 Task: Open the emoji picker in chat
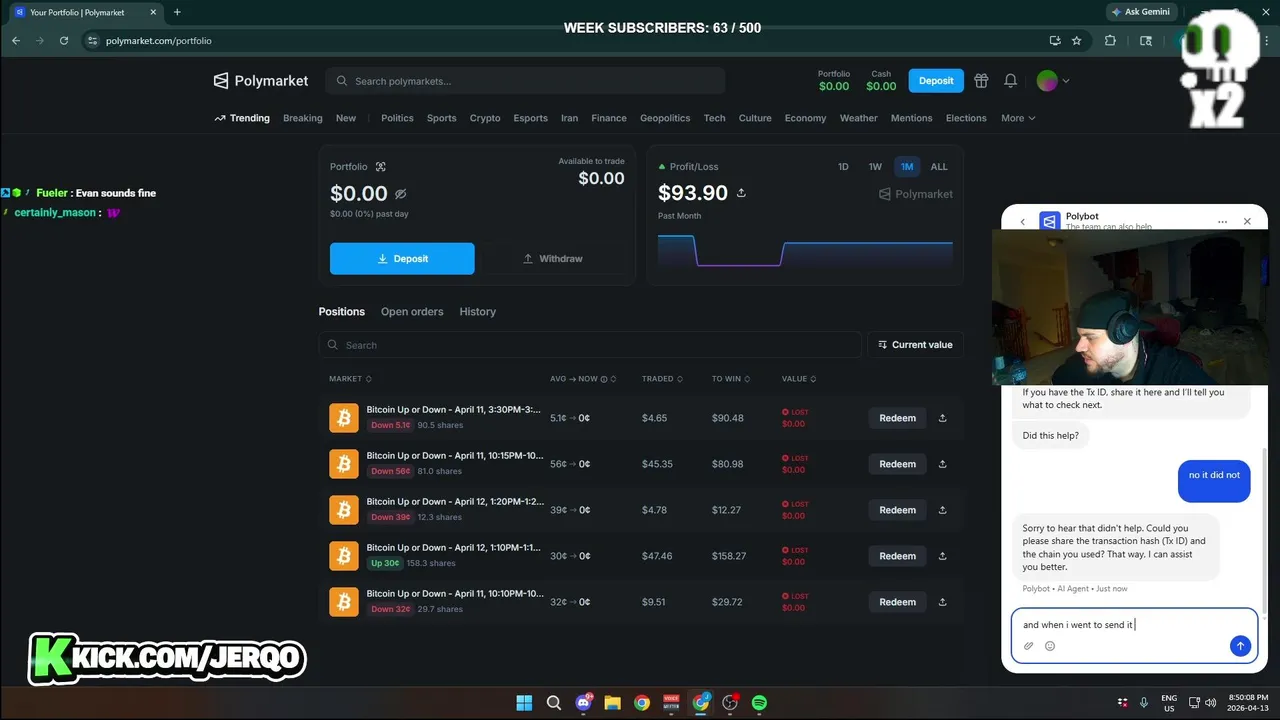click(1050, 646)
